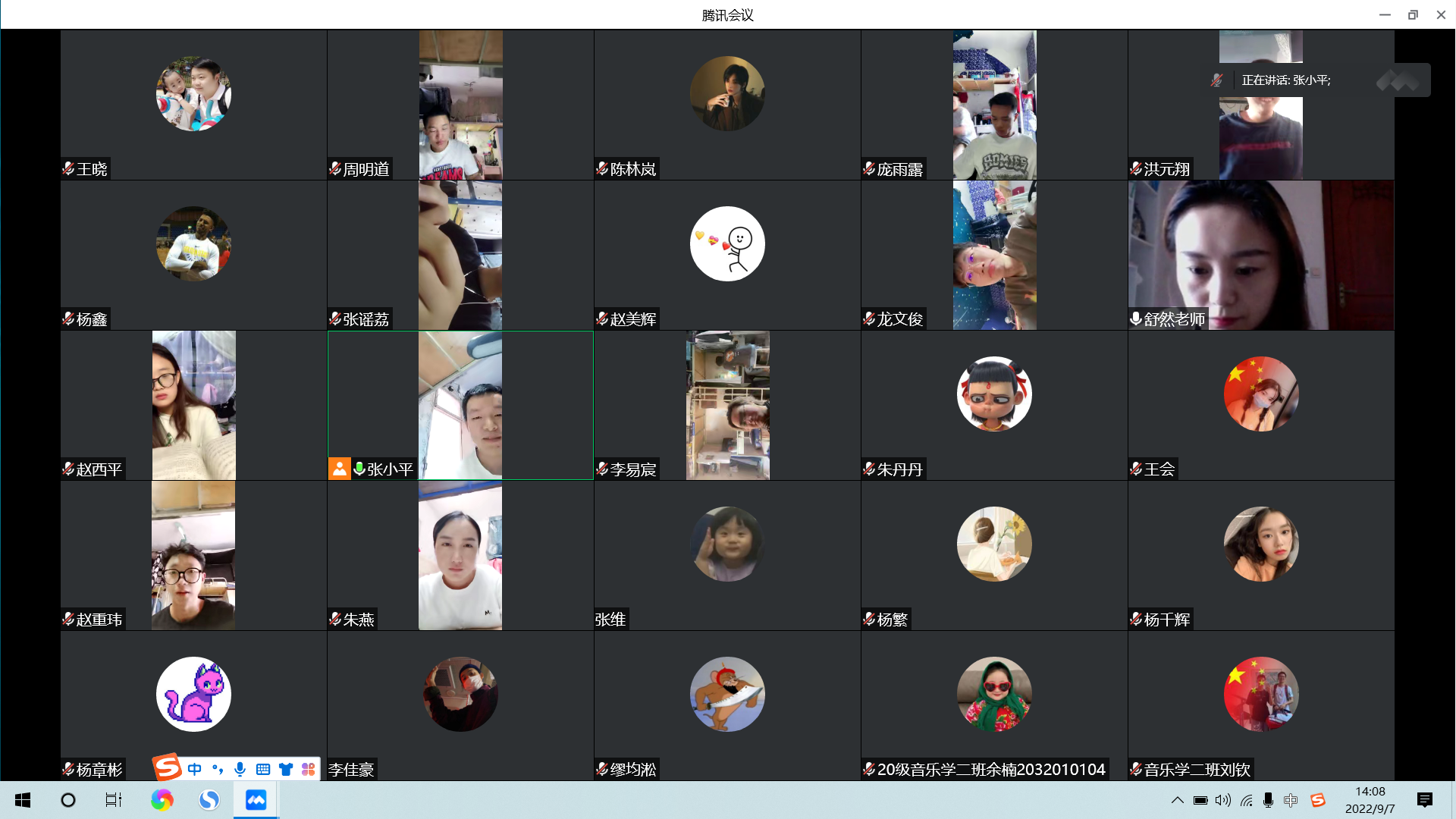
Task: Click the Sogou toolbar microphone voice input
Action: 240,769
